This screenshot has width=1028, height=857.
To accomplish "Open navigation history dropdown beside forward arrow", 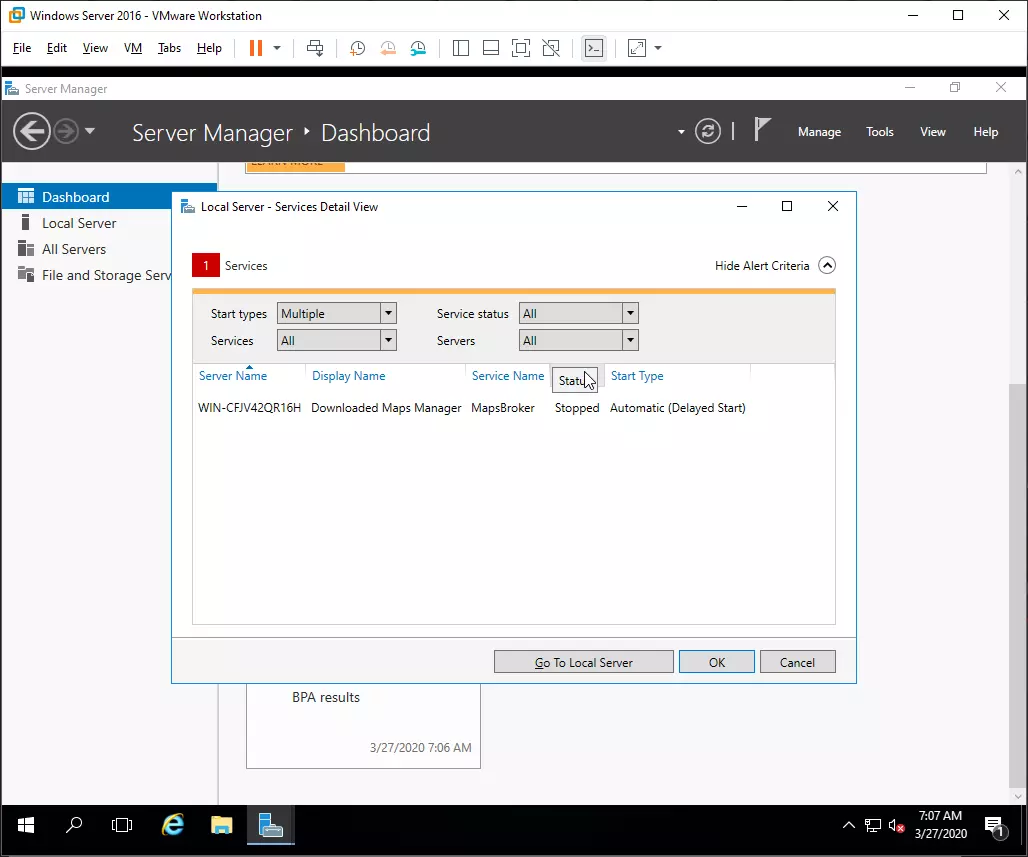I will click(90, 131).
